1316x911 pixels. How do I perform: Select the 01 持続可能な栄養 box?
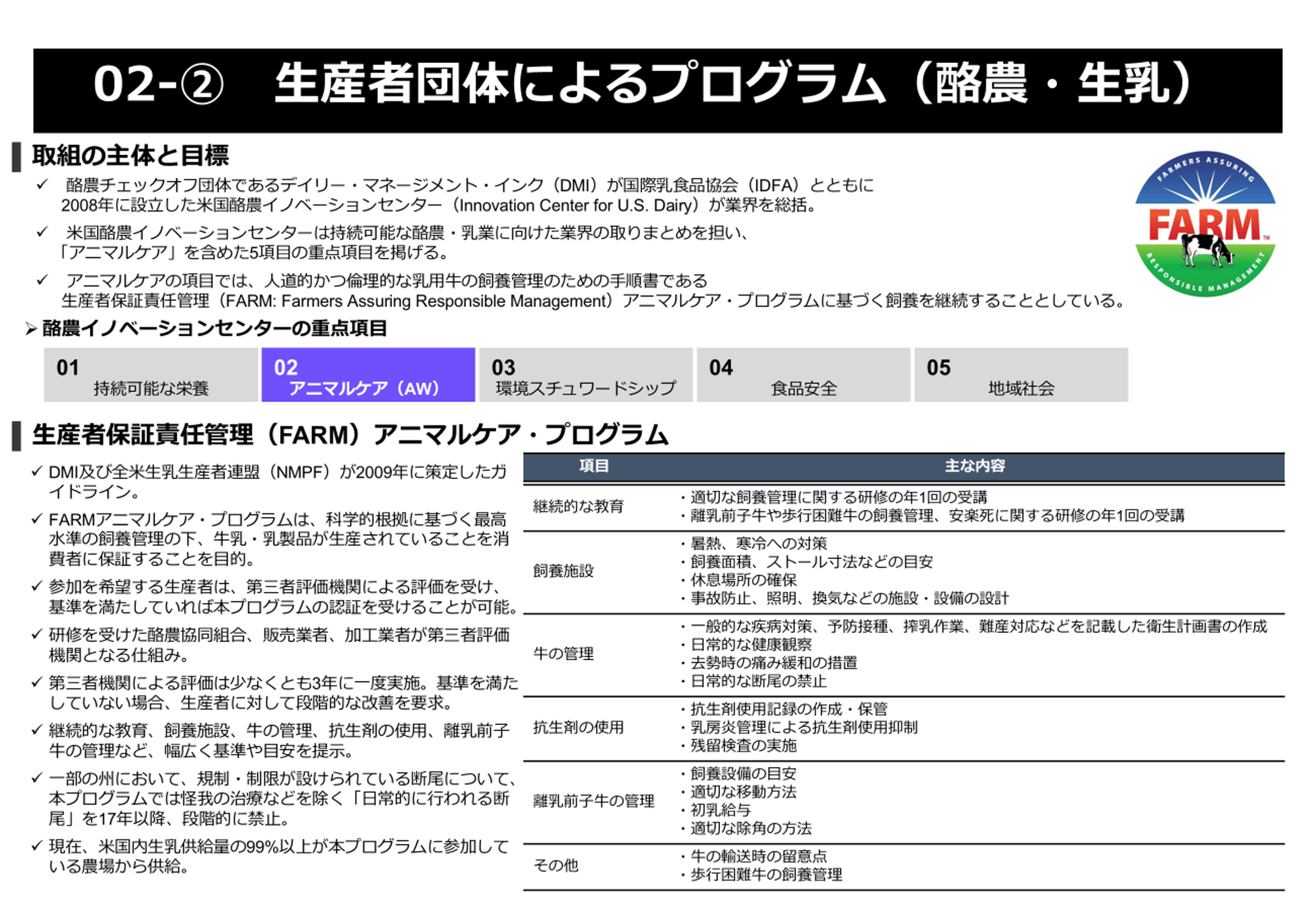(151, 375)
